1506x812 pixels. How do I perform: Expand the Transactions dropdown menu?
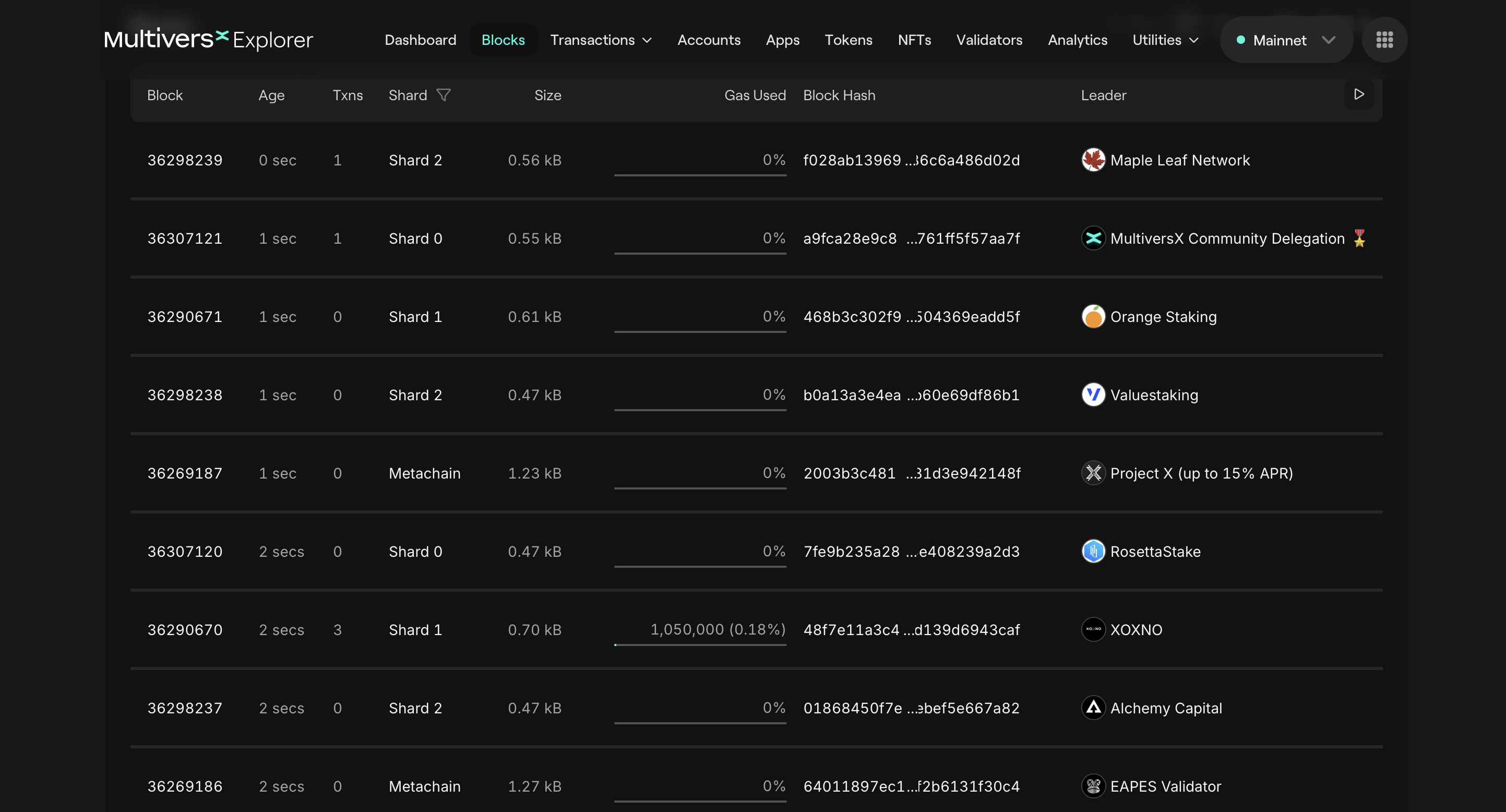601,40
